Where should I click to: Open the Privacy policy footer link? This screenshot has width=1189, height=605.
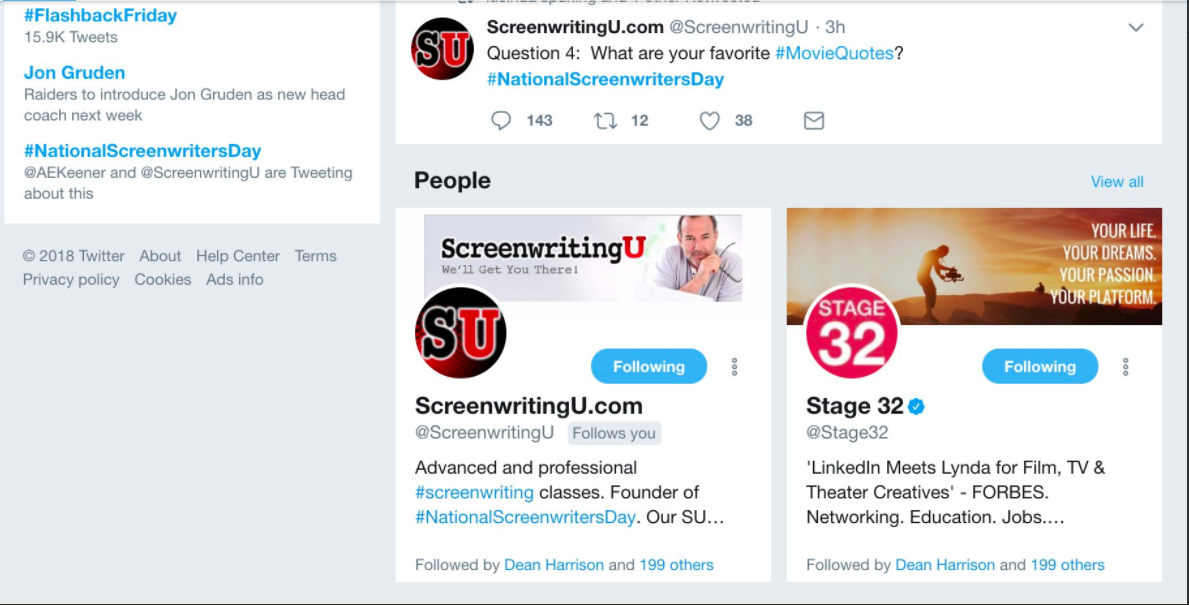[70, 279]
